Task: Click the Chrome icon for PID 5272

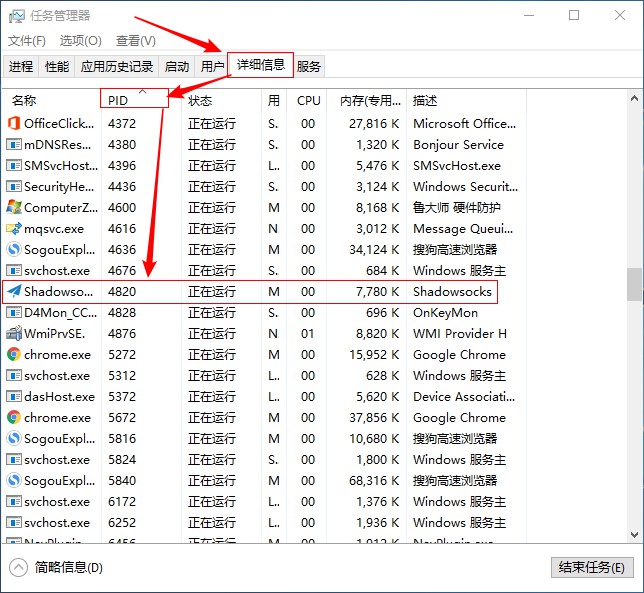Action: [14, 354]
